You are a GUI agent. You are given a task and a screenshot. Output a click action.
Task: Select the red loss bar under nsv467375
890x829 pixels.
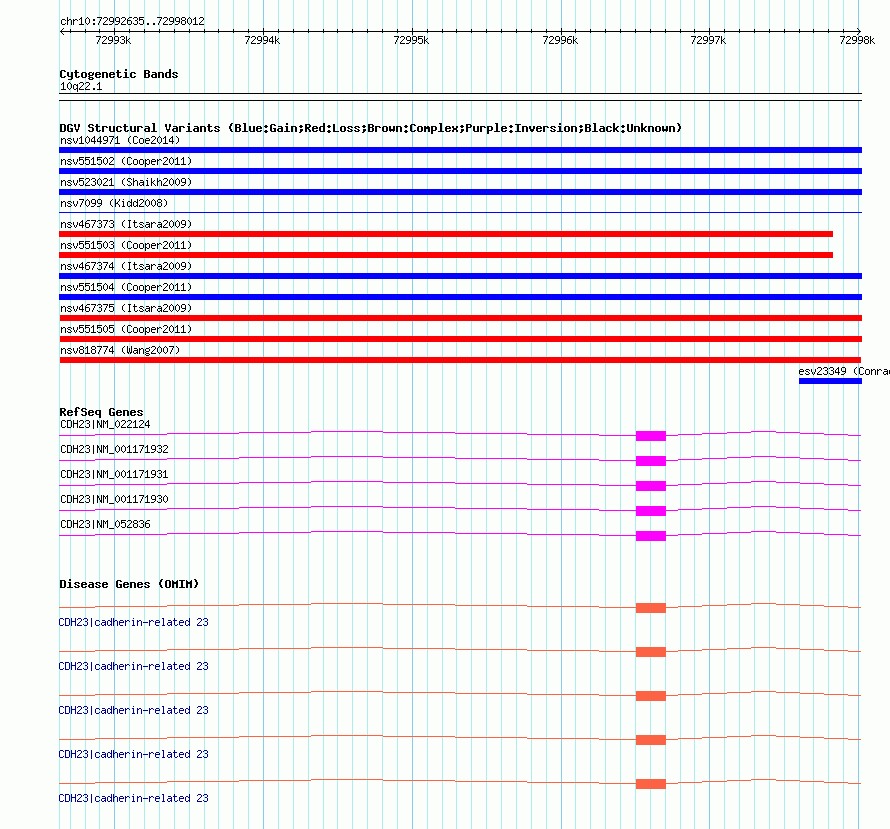tap(460, 318)
